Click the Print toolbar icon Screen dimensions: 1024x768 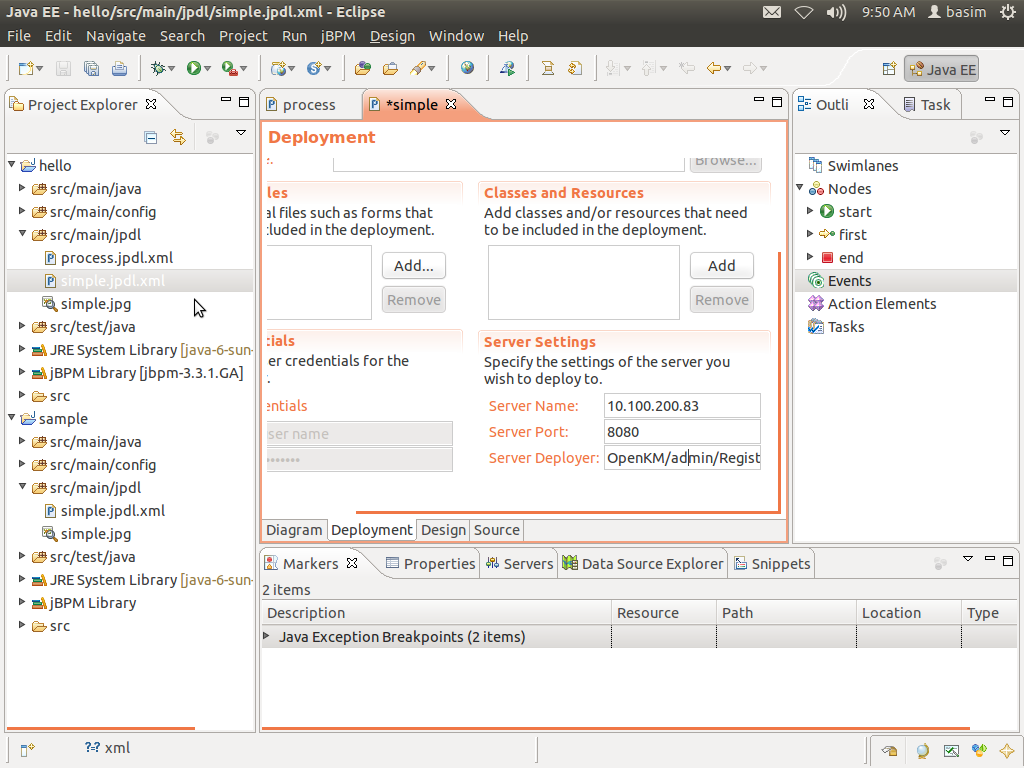(119, 69)
